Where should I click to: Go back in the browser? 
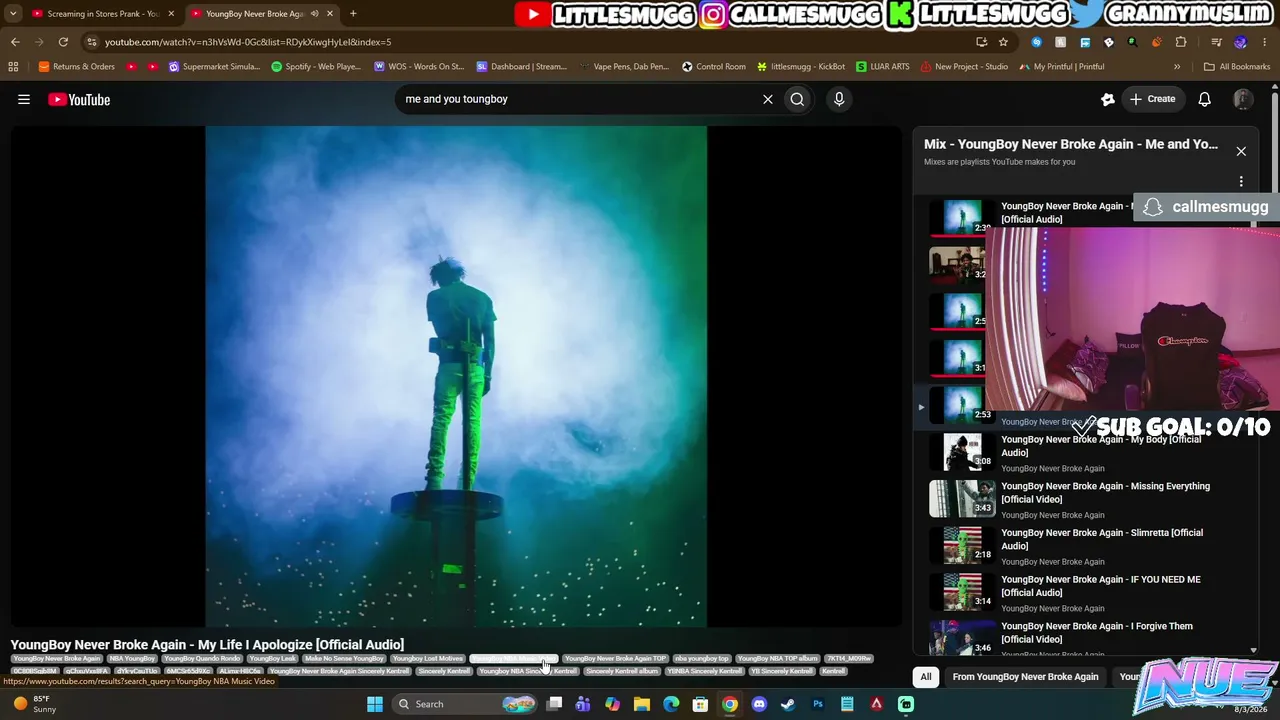[15, 42]
